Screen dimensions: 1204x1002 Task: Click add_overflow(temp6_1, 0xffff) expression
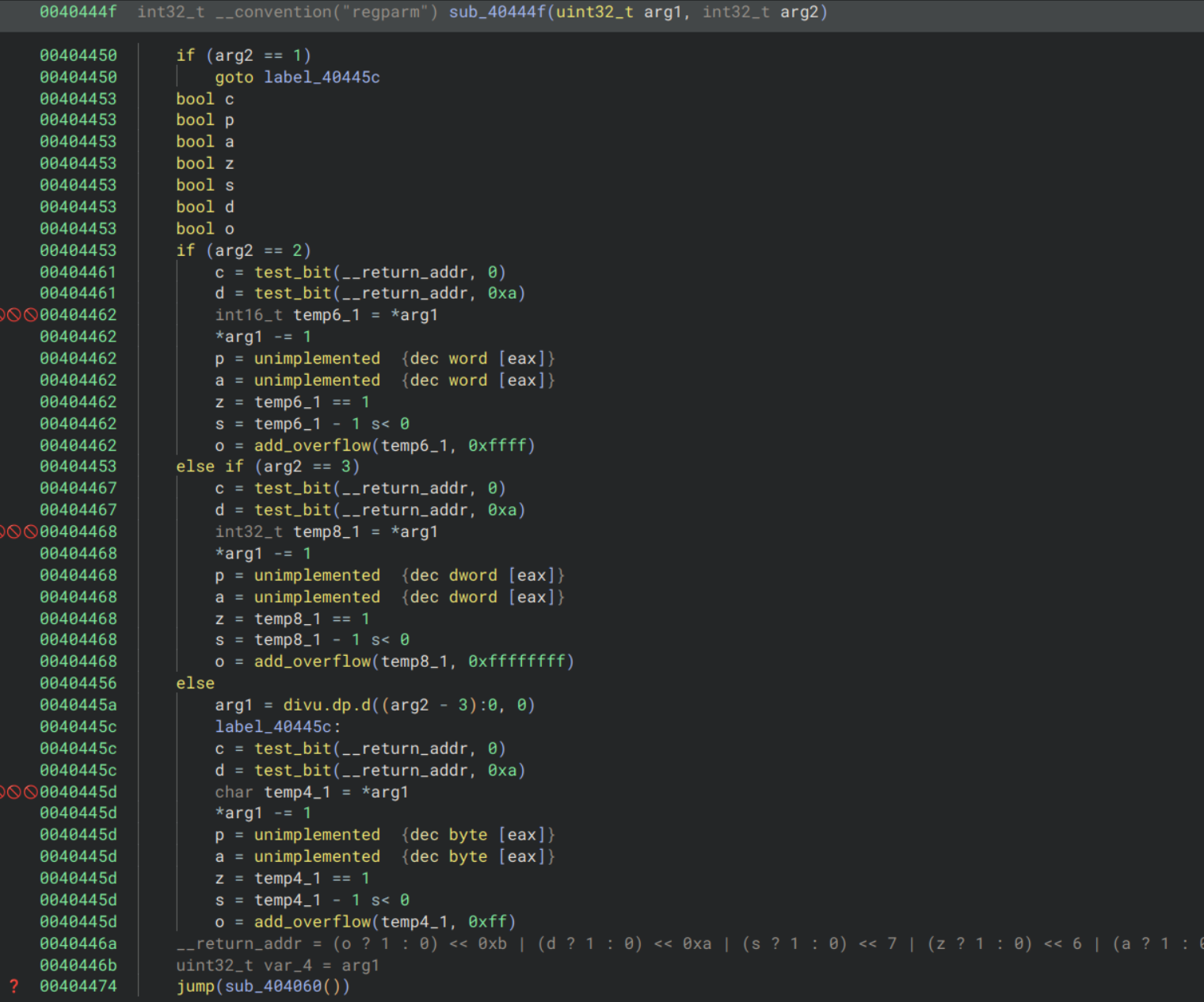394,445
